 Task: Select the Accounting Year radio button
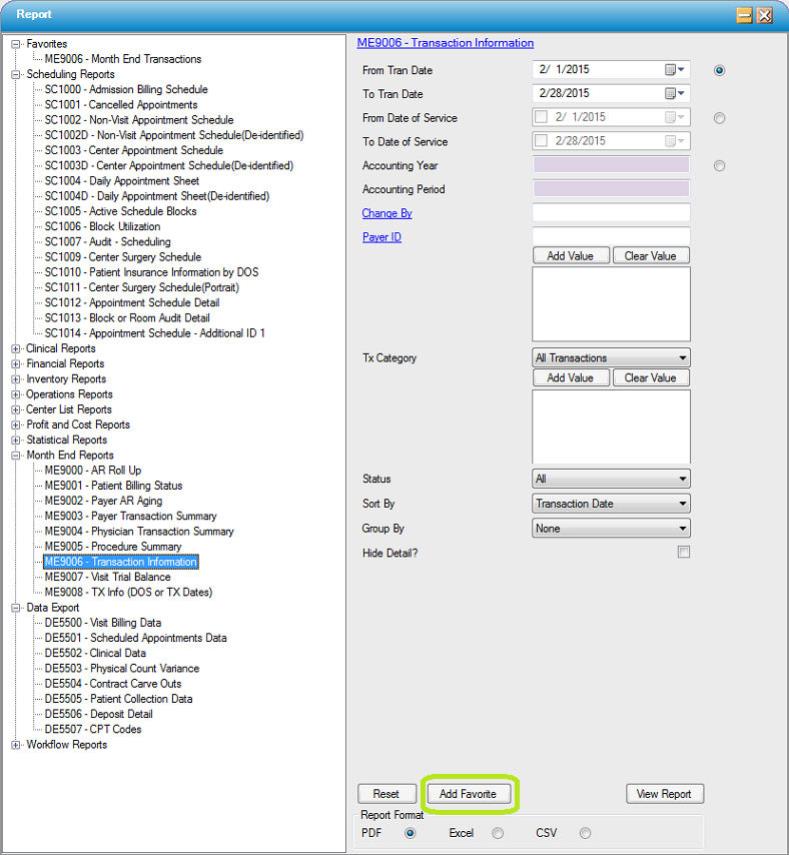(x=719, y=166)
